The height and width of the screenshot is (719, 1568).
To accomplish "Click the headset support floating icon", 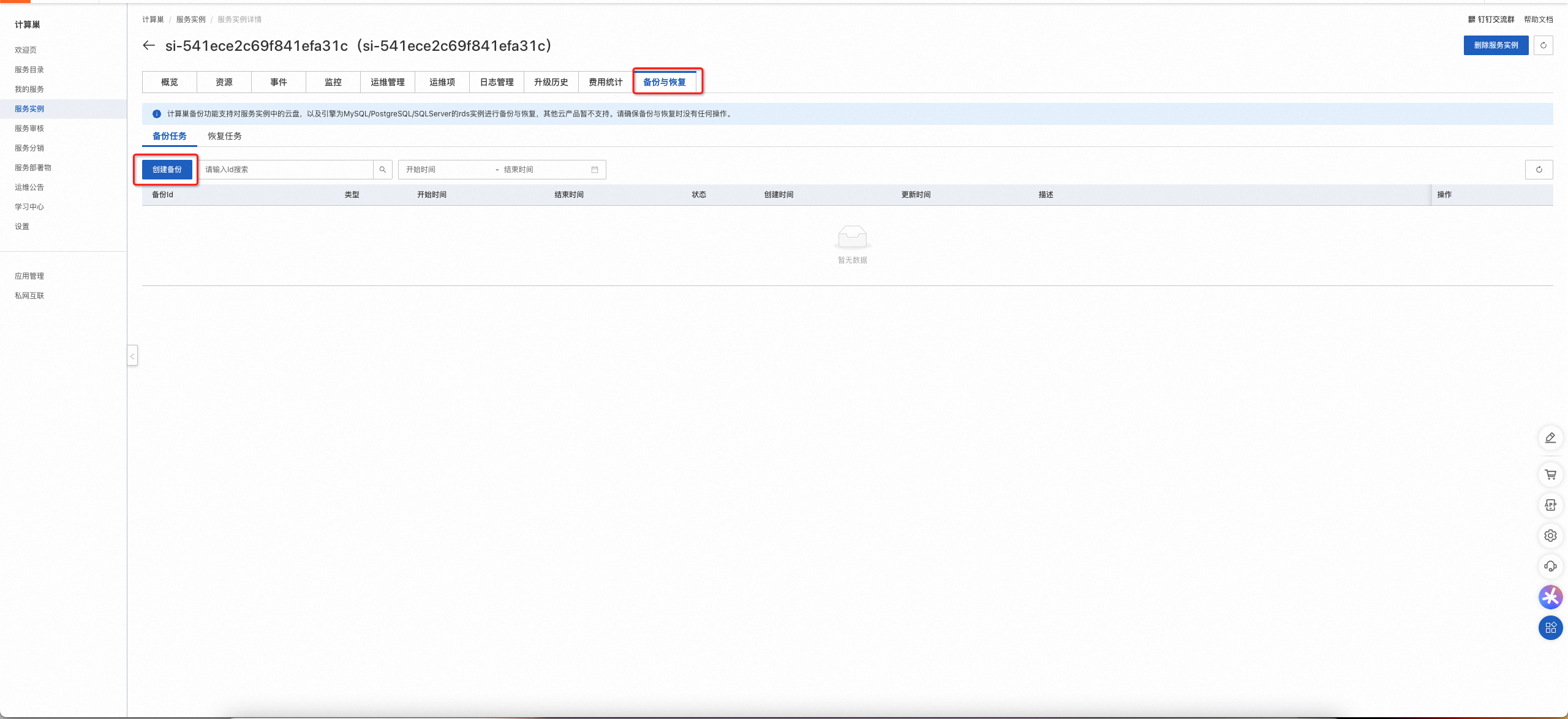I will [1550, 567].
